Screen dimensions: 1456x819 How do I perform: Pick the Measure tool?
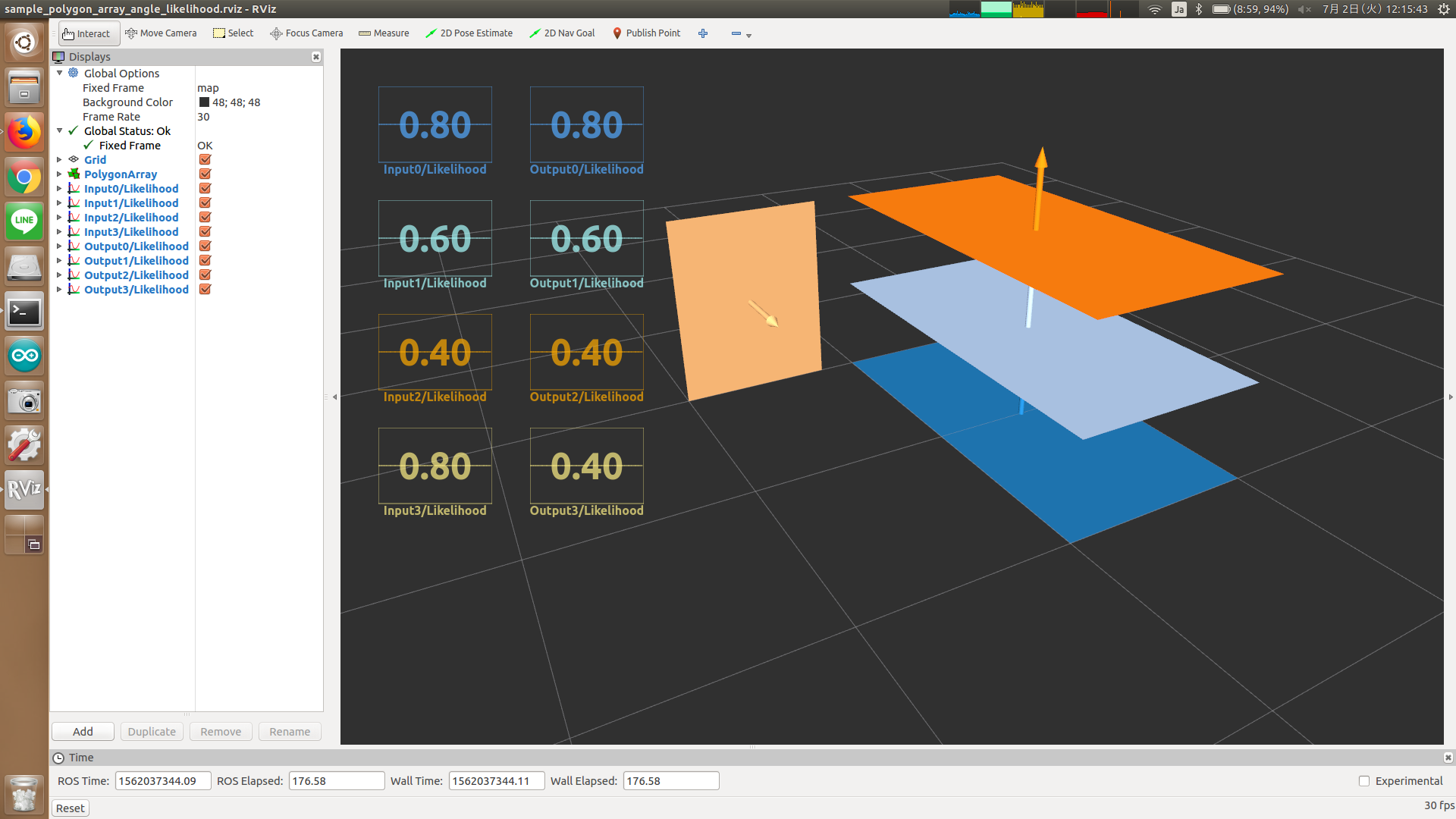[x=384, y=33]
